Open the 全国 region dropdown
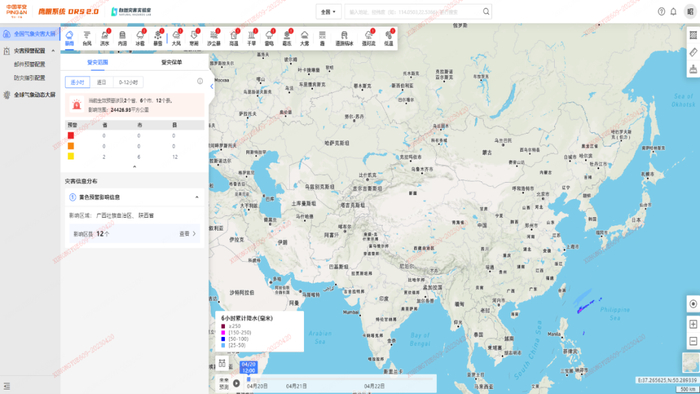This screenshot has width=700, height=394. click(329, 12)
